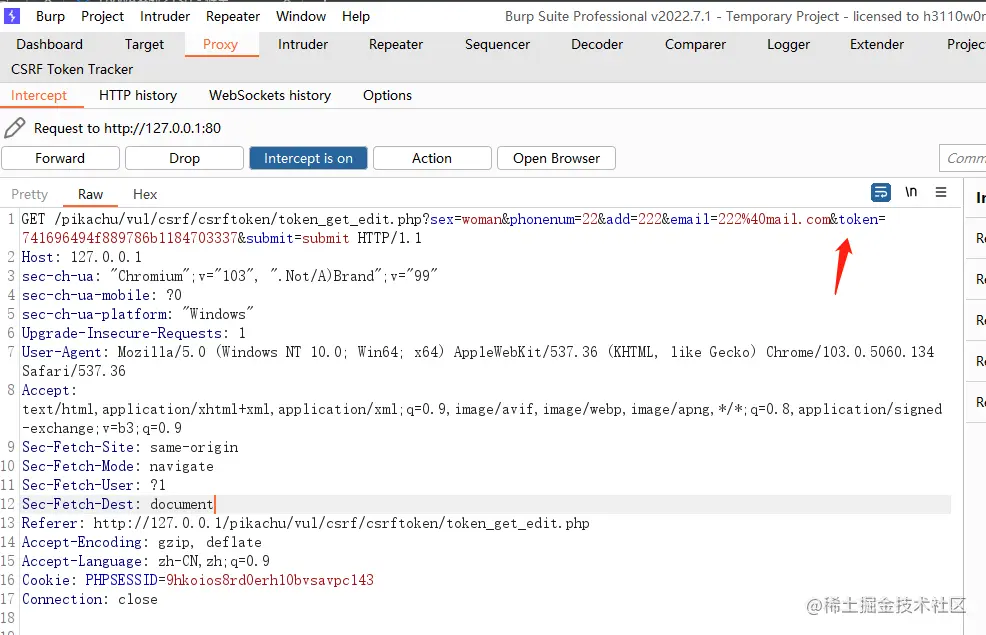Select the Proxy tab

[x=220, y=44]
